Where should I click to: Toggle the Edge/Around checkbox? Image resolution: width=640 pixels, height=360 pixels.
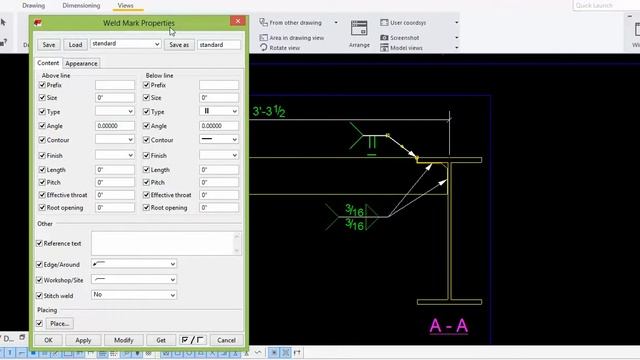[x=39, y=264]
